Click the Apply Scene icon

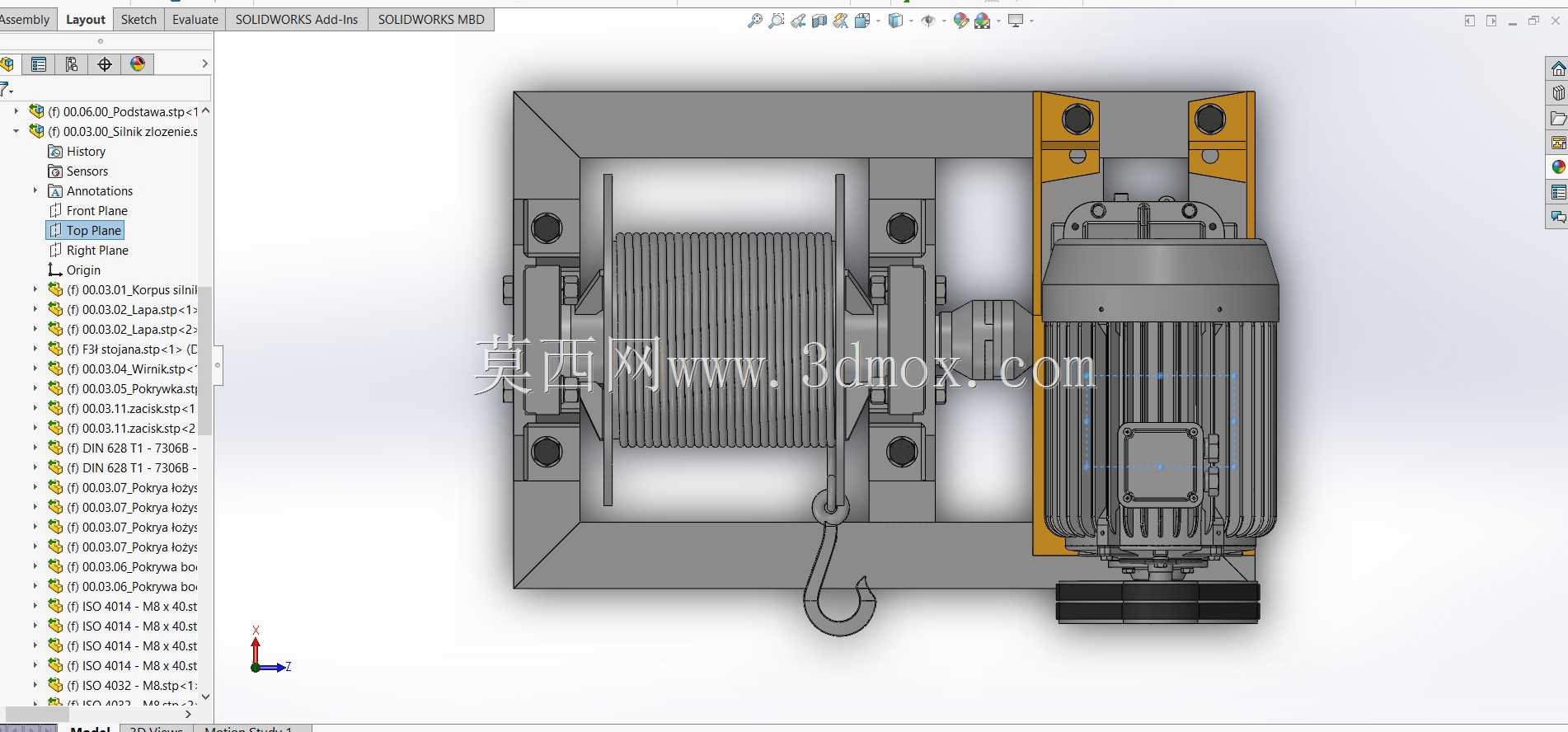(x=982, y=21)
